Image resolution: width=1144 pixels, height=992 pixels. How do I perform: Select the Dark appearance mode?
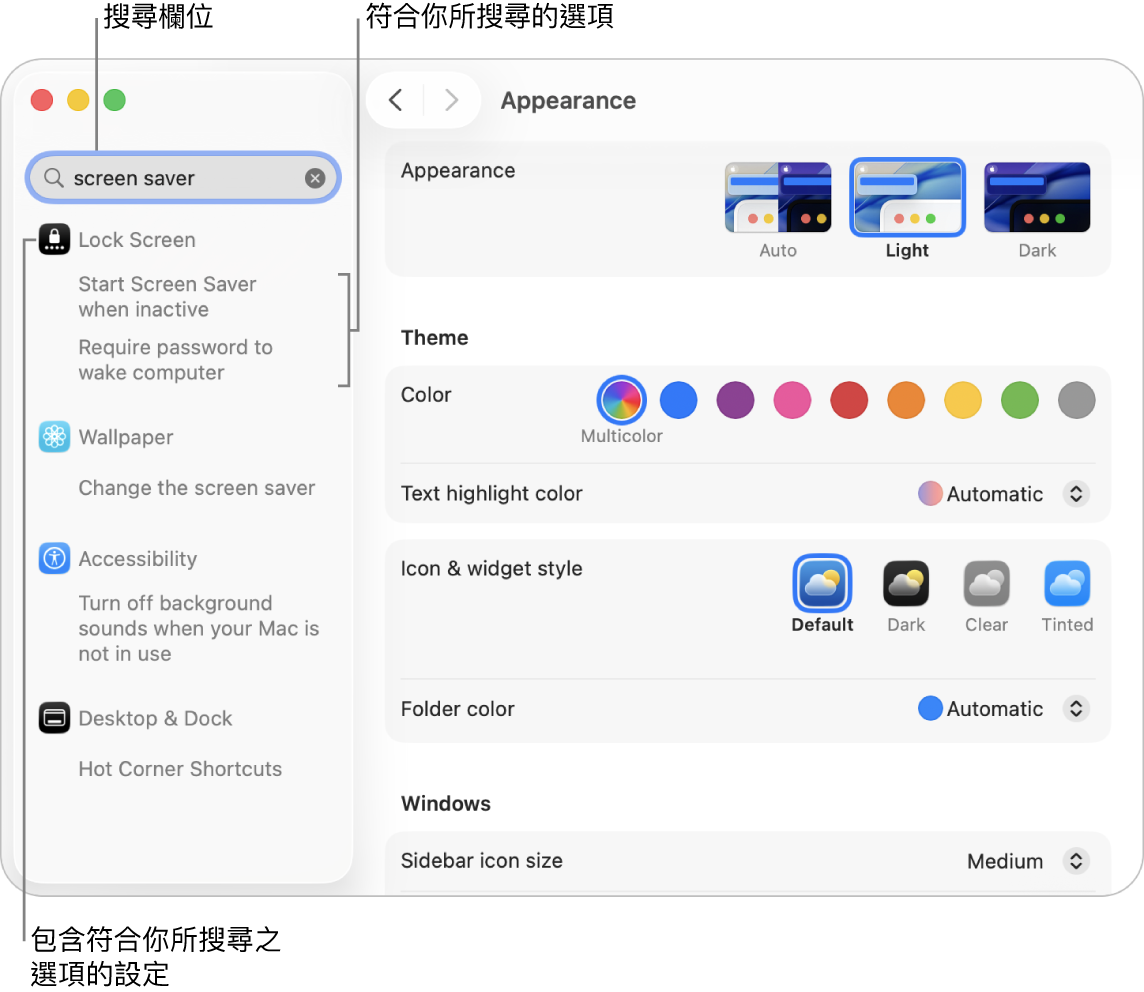click(x=1037, y=198)
